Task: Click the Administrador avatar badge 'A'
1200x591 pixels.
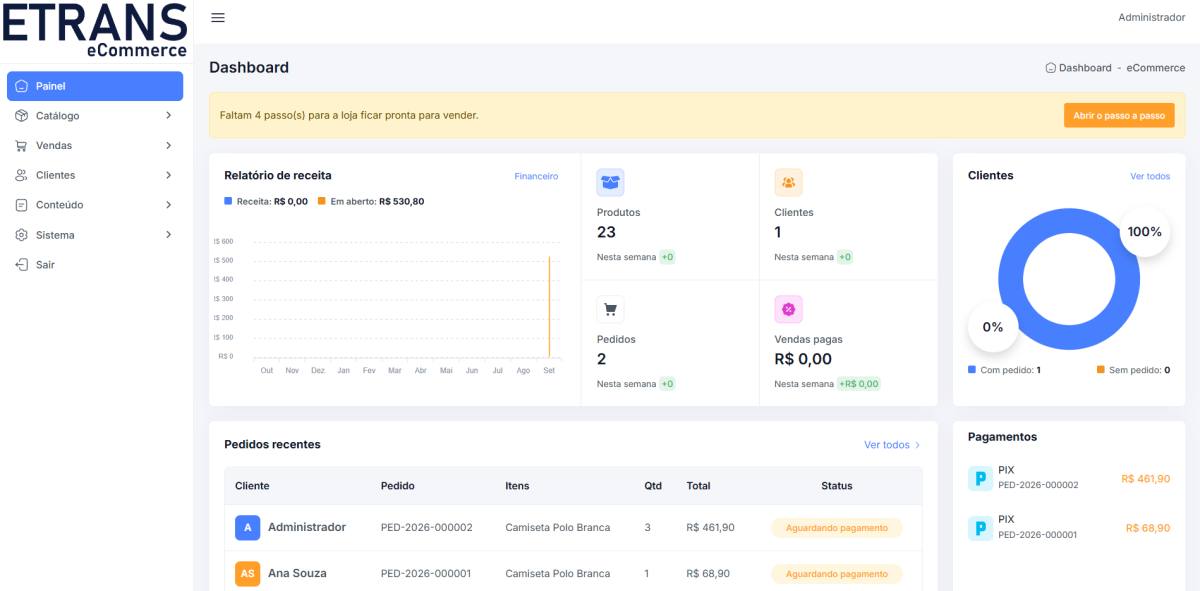Action: [x=248, y=528]
